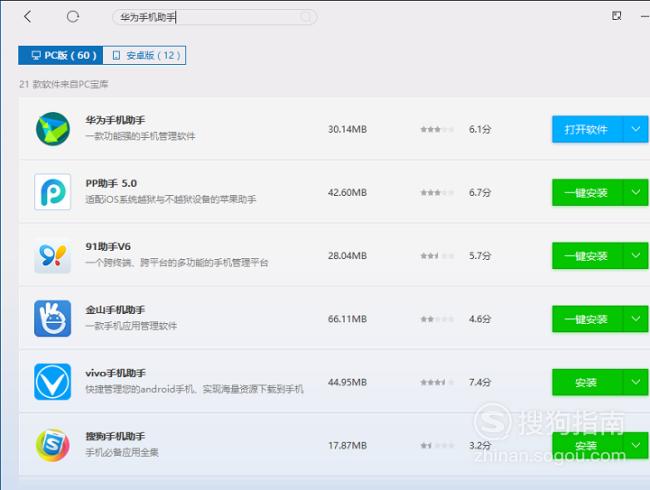Screen dimensions: 650x490
Task: Click the 3.2分 score
Action: pos(480,446)
